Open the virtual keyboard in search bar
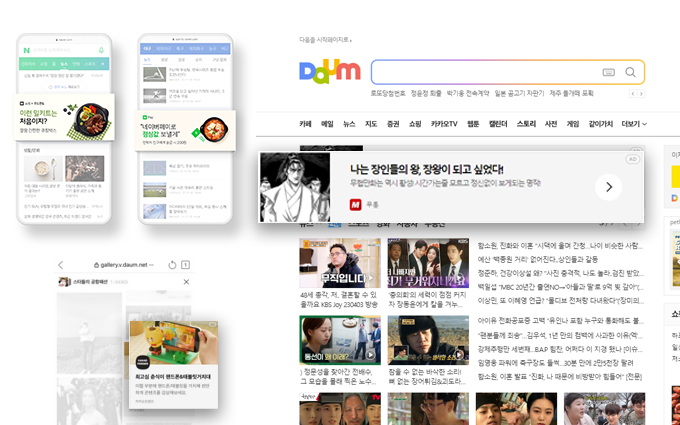The image size is (680, 425). tap(608, 73)
